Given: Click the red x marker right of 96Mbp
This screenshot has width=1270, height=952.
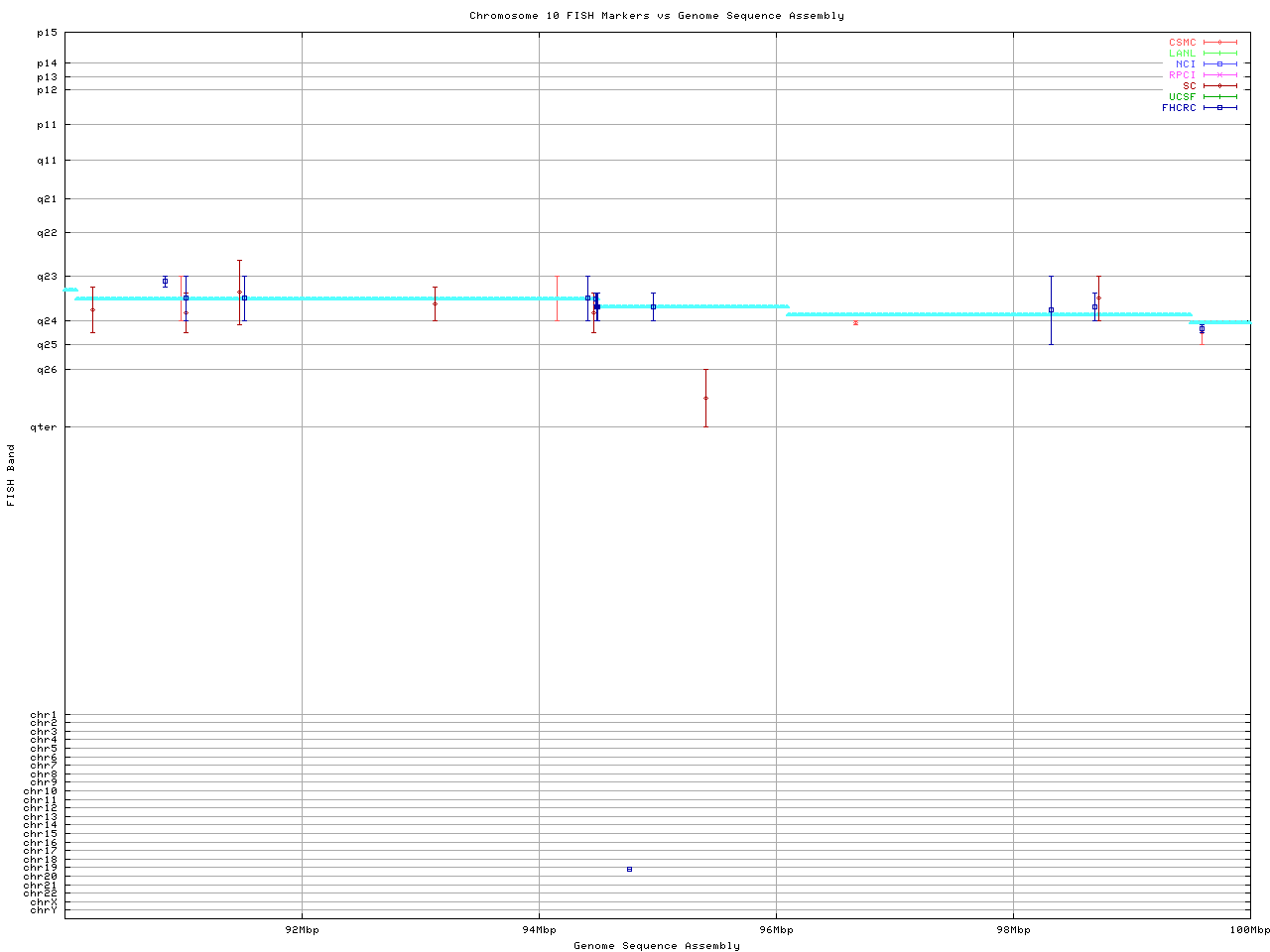Looking at the screenshot, I should coord(855,323).
